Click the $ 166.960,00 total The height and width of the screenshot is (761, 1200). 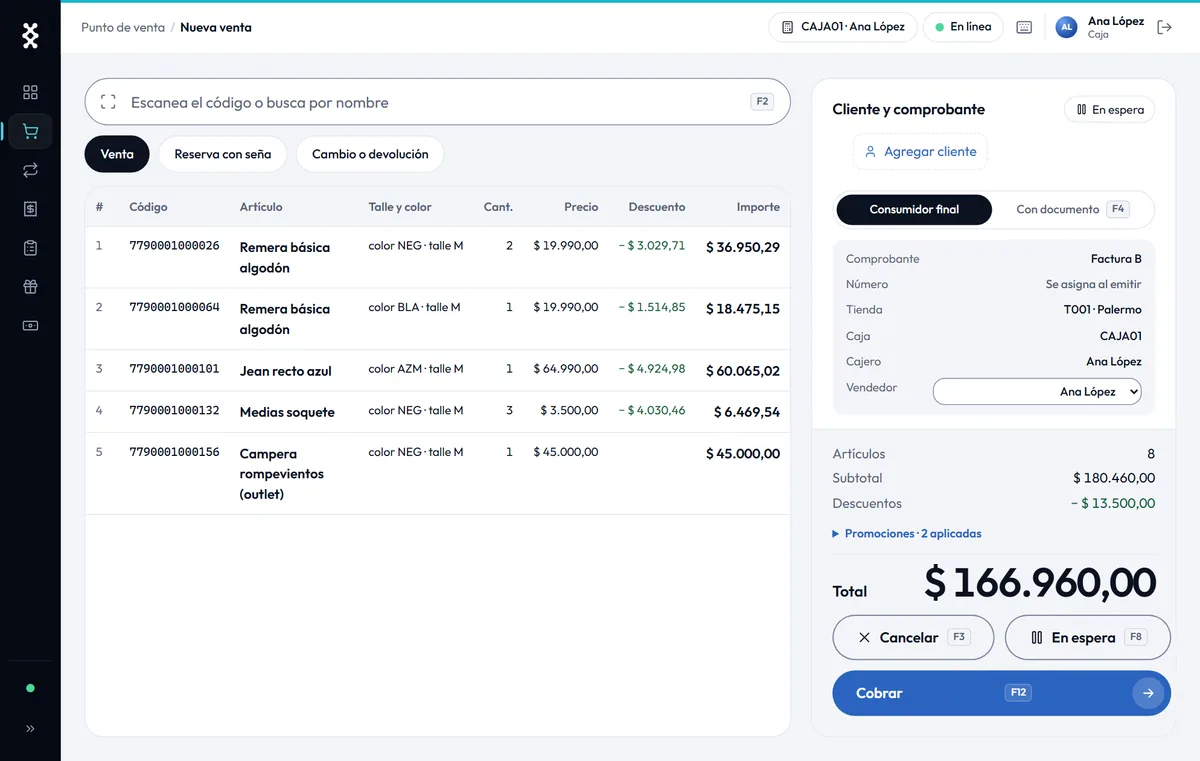click(1040, 582)
